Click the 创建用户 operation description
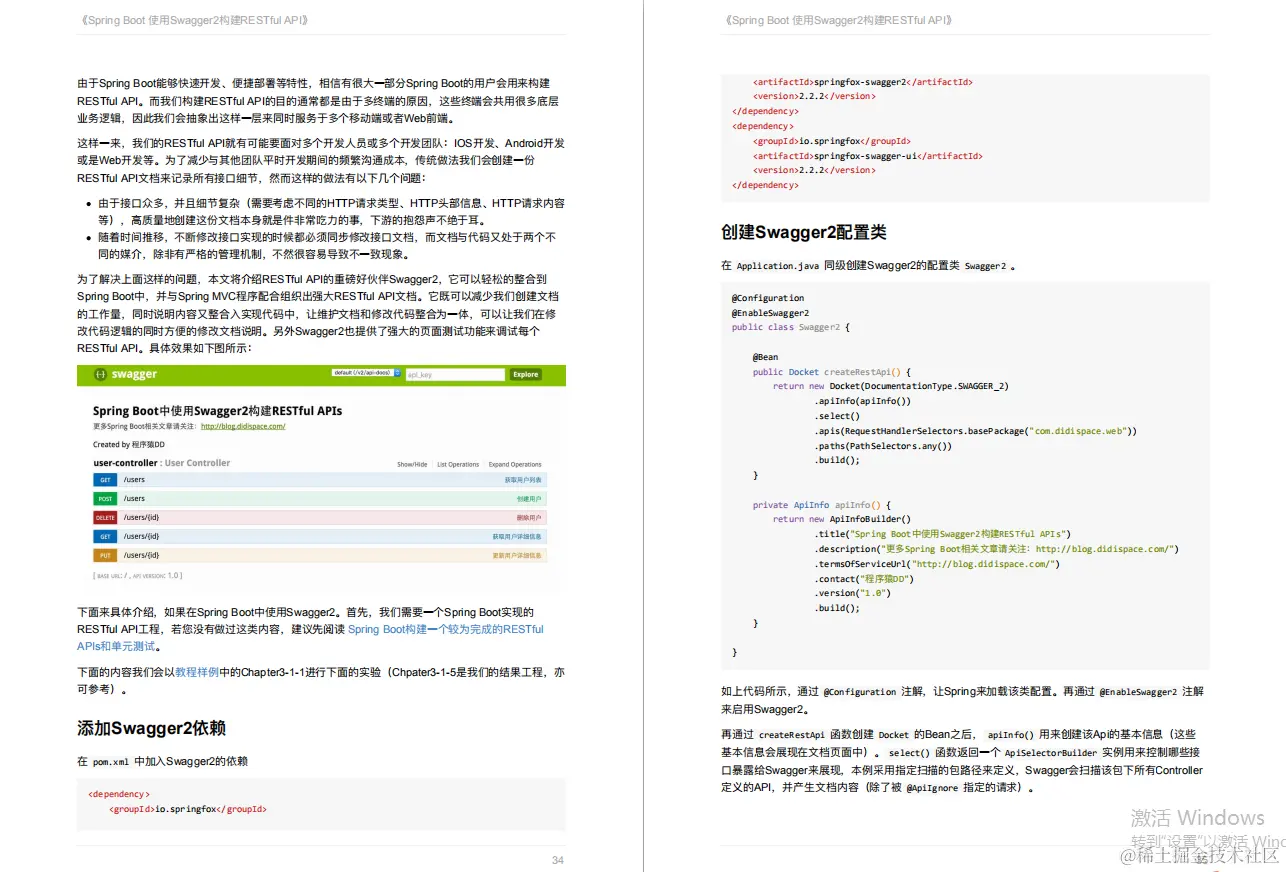The height and width of the screenshot is (872, 1286). click(527, 498)
